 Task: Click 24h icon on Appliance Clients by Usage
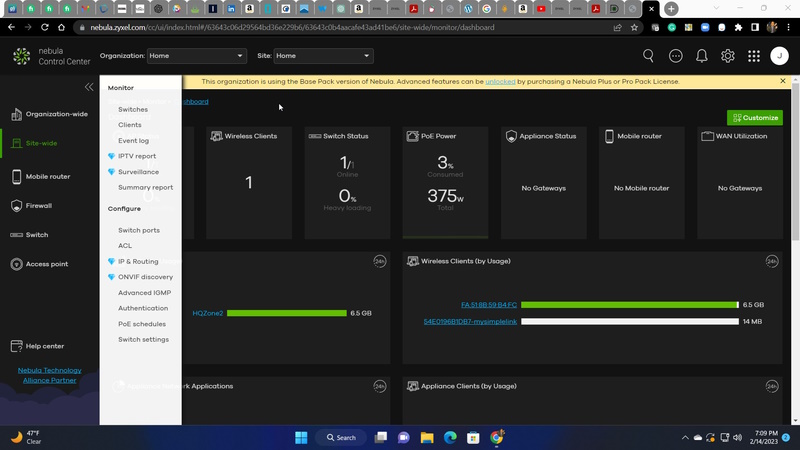click(x=772, y=386)
